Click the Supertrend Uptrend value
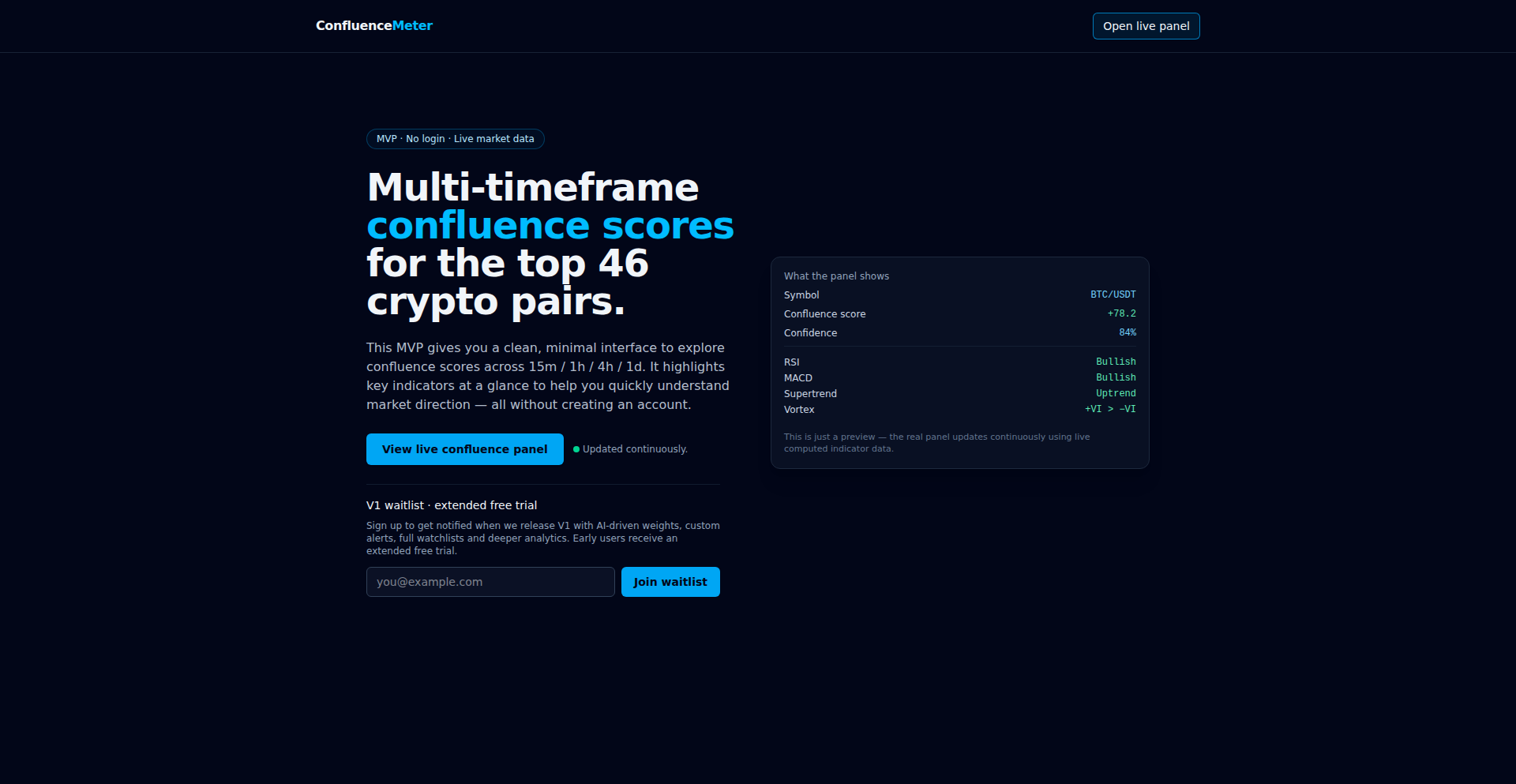Screen dimensions: 1516x784 click(1115, 393)
